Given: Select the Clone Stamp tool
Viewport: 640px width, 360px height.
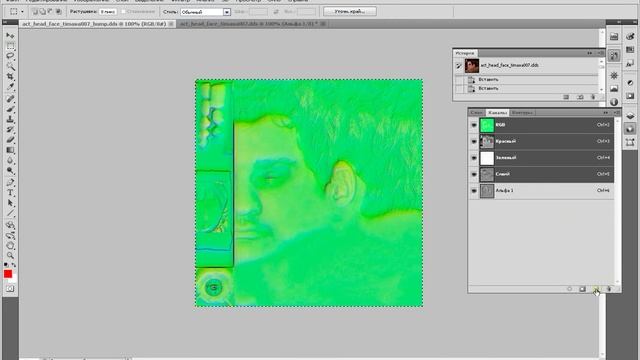Looking at the screenshot, I should (x=10, y=119).
